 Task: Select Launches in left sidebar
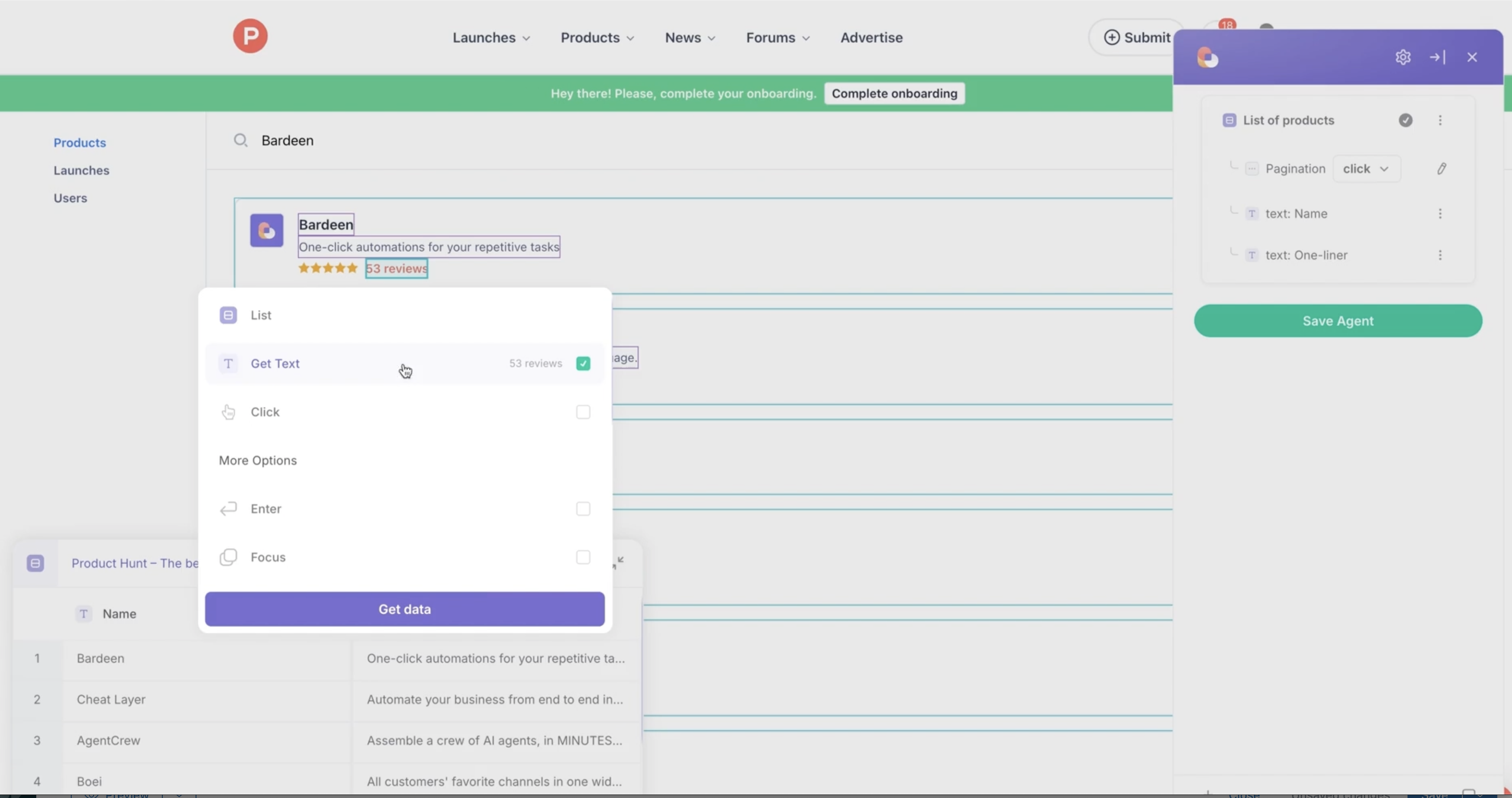coord(82,170)
